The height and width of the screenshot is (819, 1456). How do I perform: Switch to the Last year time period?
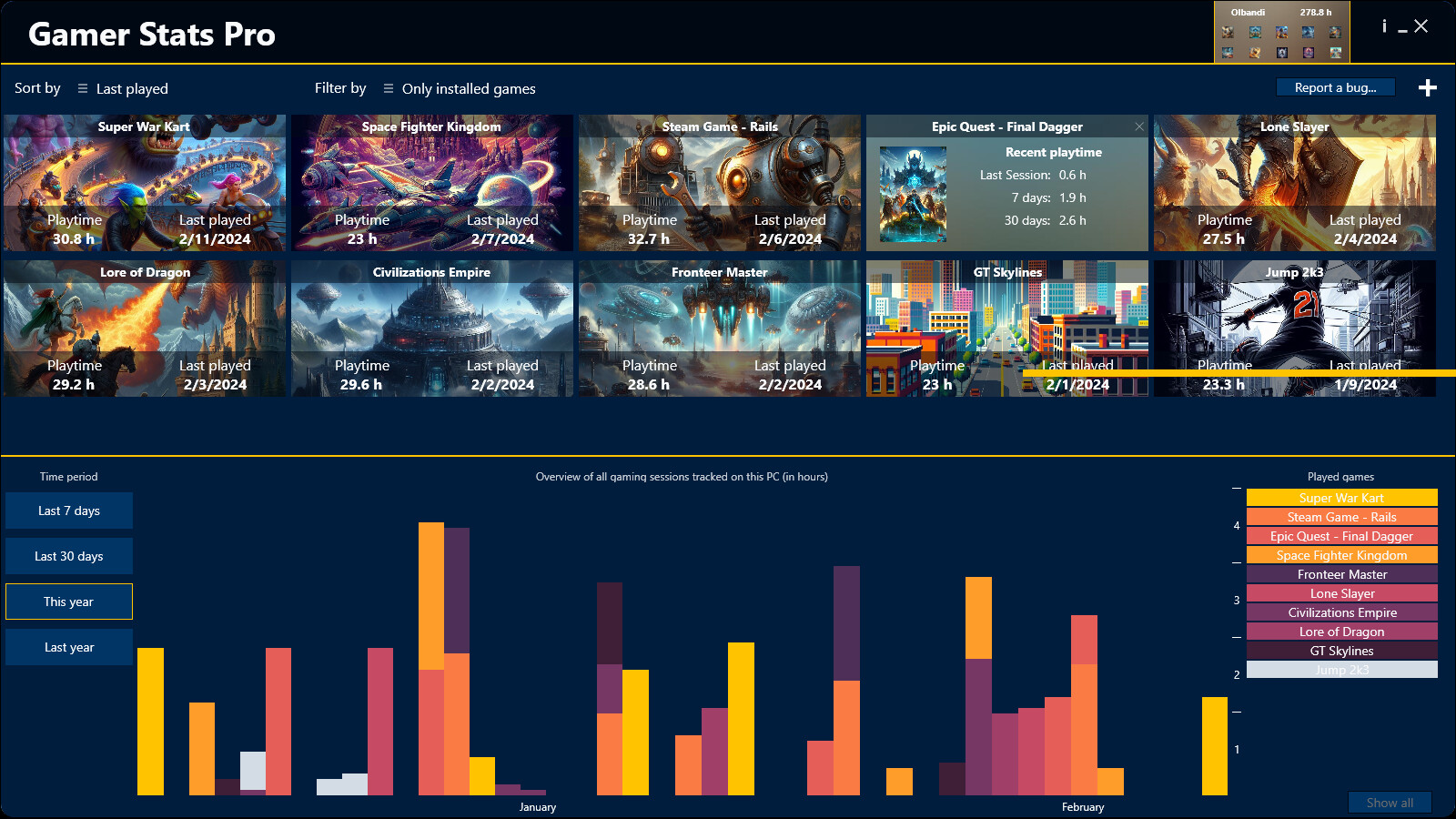point(68,647)
